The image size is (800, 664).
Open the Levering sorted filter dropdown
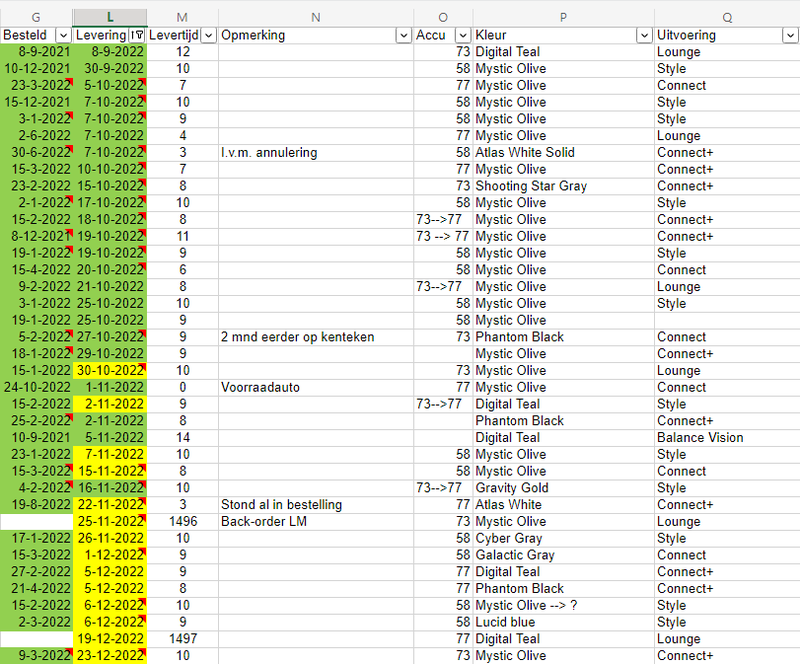tap(137, 35)
